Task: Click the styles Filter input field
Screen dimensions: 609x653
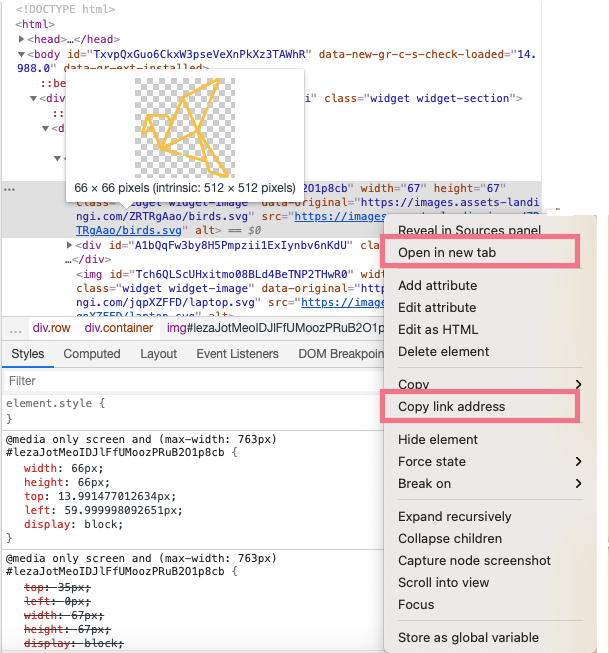Action: 193,381
